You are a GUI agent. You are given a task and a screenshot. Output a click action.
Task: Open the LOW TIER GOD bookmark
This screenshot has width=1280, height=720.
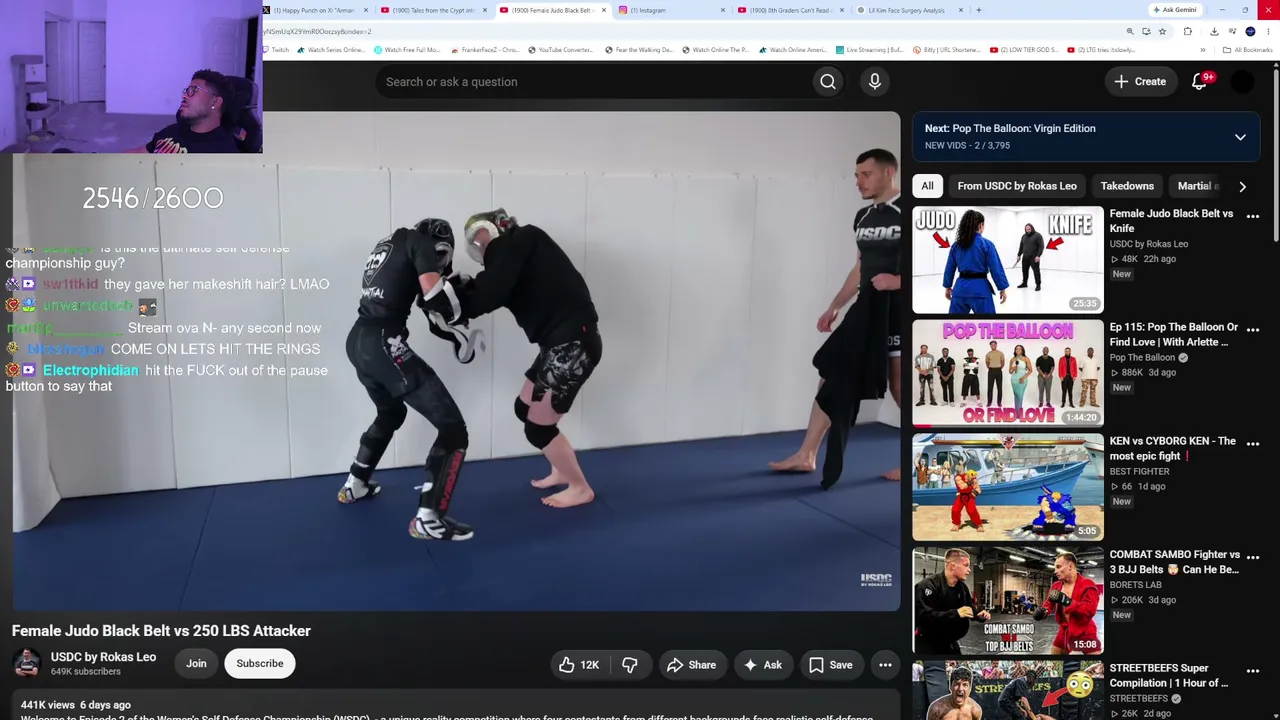point(1026,50)
